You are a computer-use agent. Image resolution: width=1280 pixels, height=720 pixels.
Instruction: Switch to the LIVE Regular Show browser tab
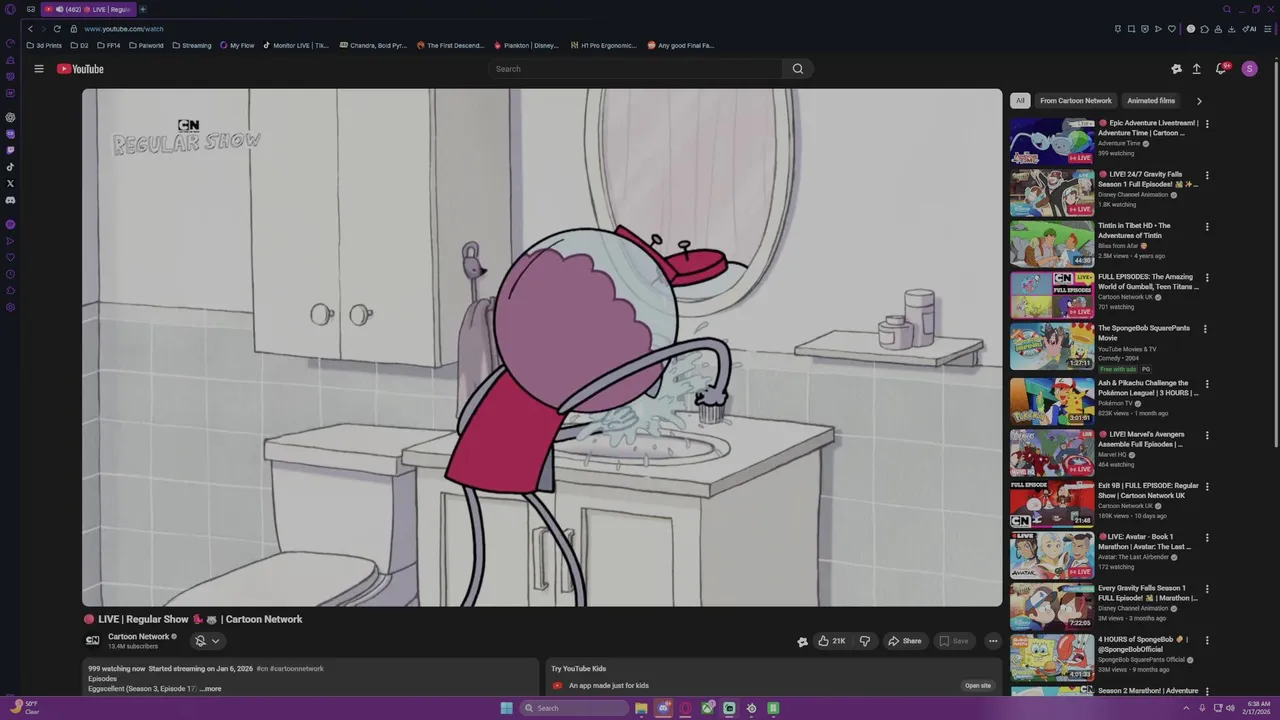coord(88,9)
